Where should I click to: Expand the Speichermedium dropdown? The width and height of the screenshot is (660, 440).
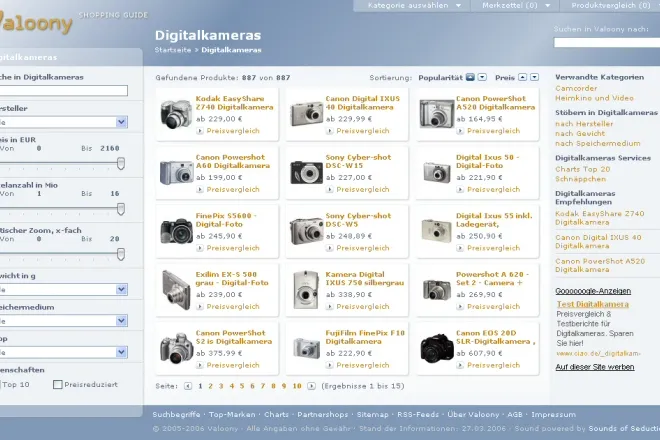click(x=121, y=321)
